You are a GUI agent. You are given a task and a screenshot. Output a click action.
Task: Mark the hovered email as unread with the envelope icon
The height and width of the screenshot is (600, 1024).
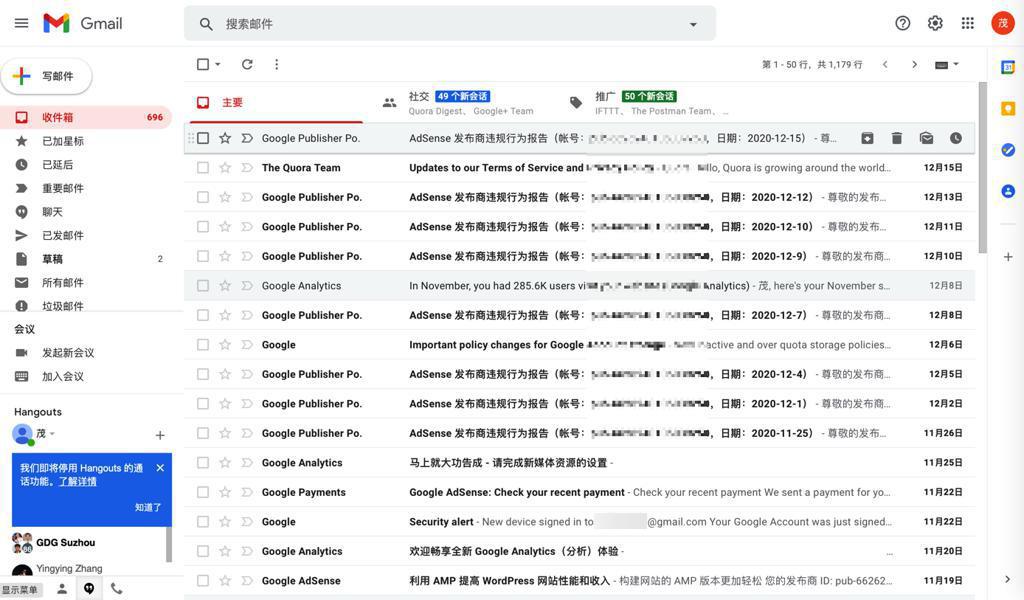[x=926, y=138]
